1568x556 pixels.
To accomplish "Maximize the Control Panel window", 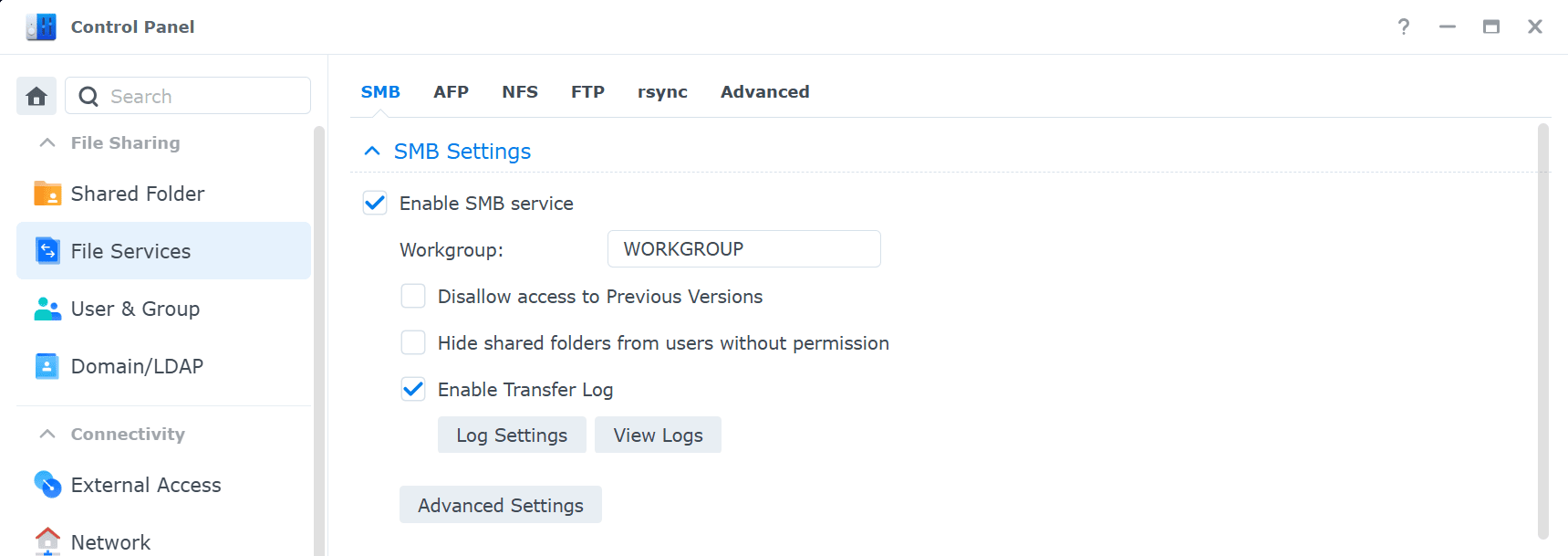I will coord(1491,26).
